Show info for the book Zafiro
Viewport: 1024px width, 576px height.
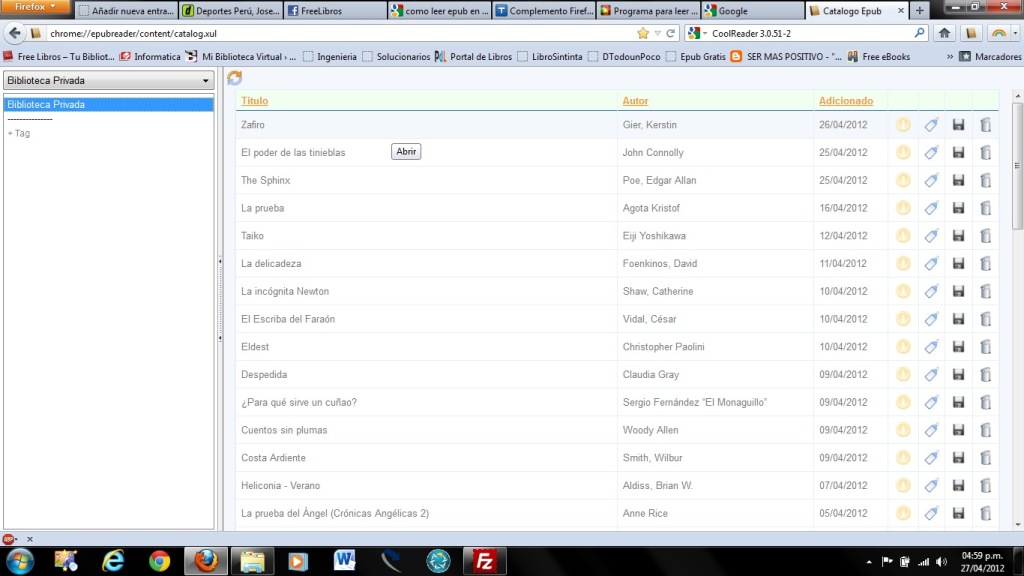point(903,124)
